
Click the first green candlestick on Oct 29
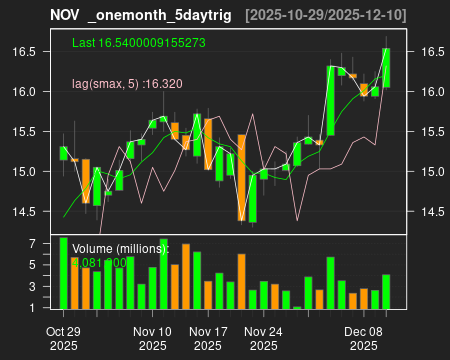[x=63, y=153]
